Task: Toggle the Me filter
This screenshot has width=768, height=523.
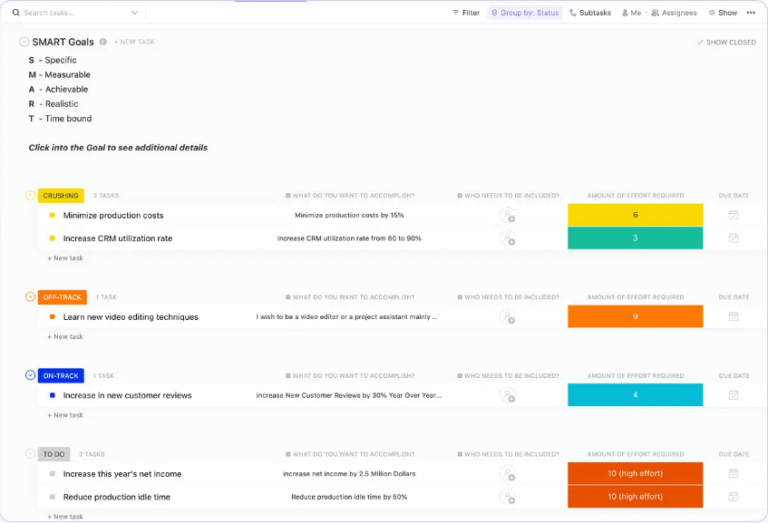Action: (x=631, y=13)
